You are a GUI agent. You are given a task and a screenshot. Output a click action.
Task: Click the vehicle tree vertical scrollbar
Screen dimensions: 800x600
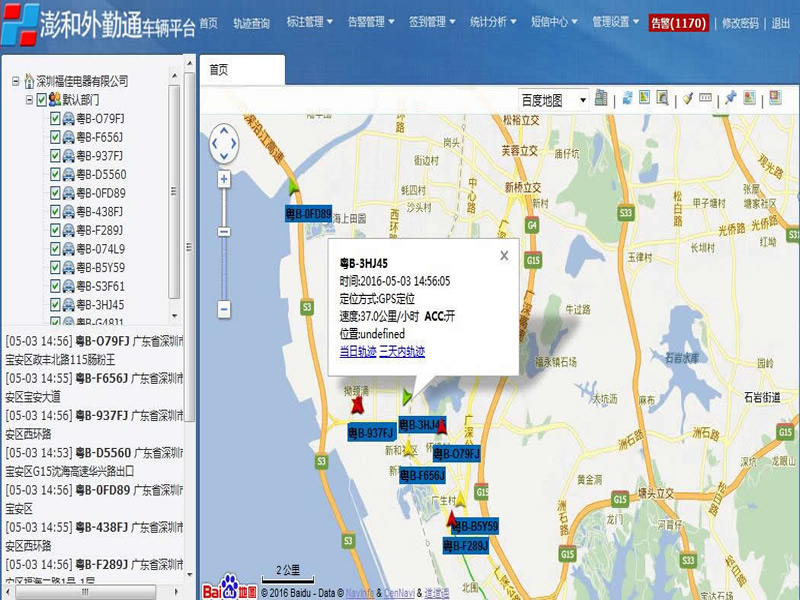(x=174, y=191)
